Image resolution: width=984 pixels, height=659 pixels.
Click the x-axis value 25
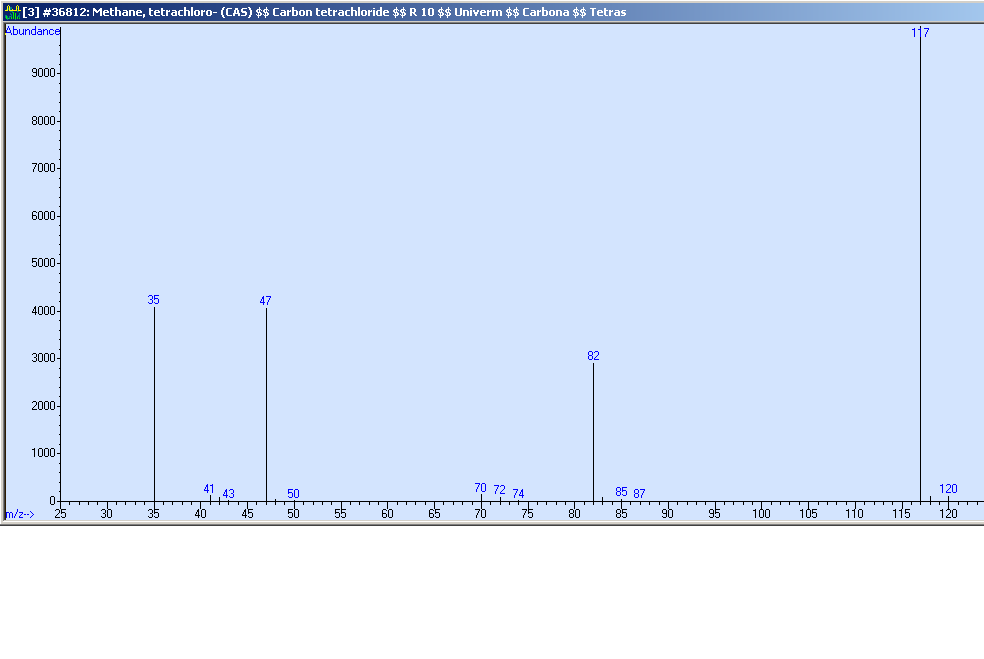(60, 514)
